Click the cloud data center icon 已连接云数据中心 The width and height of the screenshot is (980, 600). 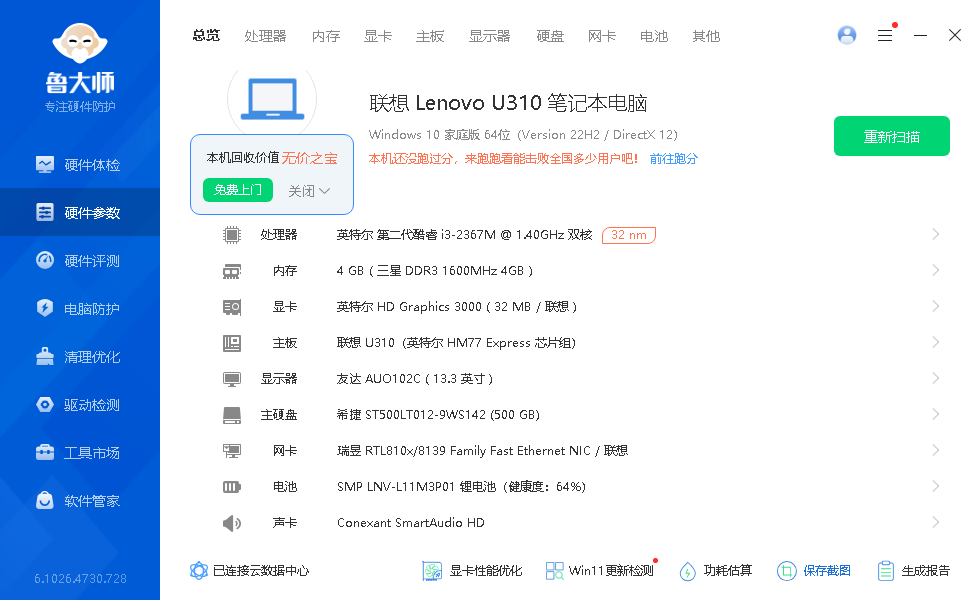point(199,571)
